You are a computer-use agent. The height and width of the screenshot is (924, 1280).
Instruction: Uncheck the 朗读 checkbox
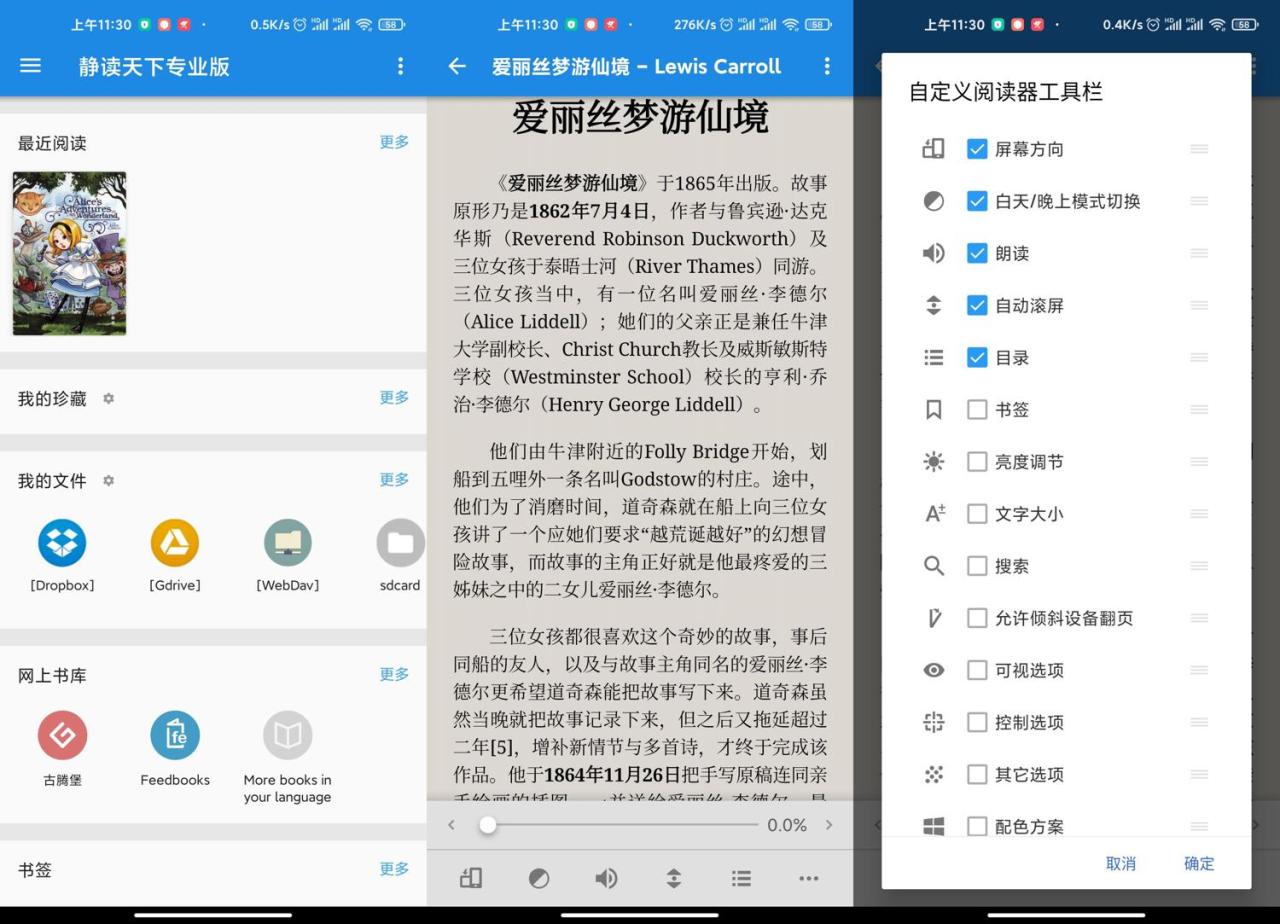coord(977,253)
